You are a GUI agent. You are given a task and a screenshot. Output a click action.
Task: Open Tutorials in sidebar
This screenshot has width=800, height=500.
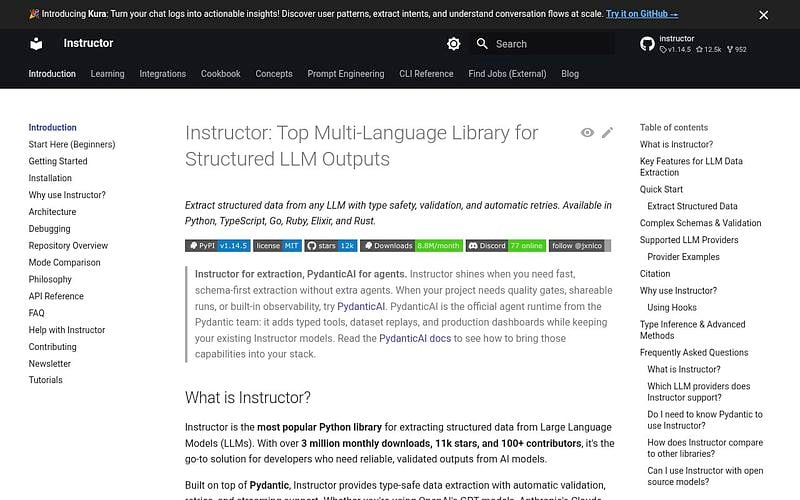pos(45,380)
